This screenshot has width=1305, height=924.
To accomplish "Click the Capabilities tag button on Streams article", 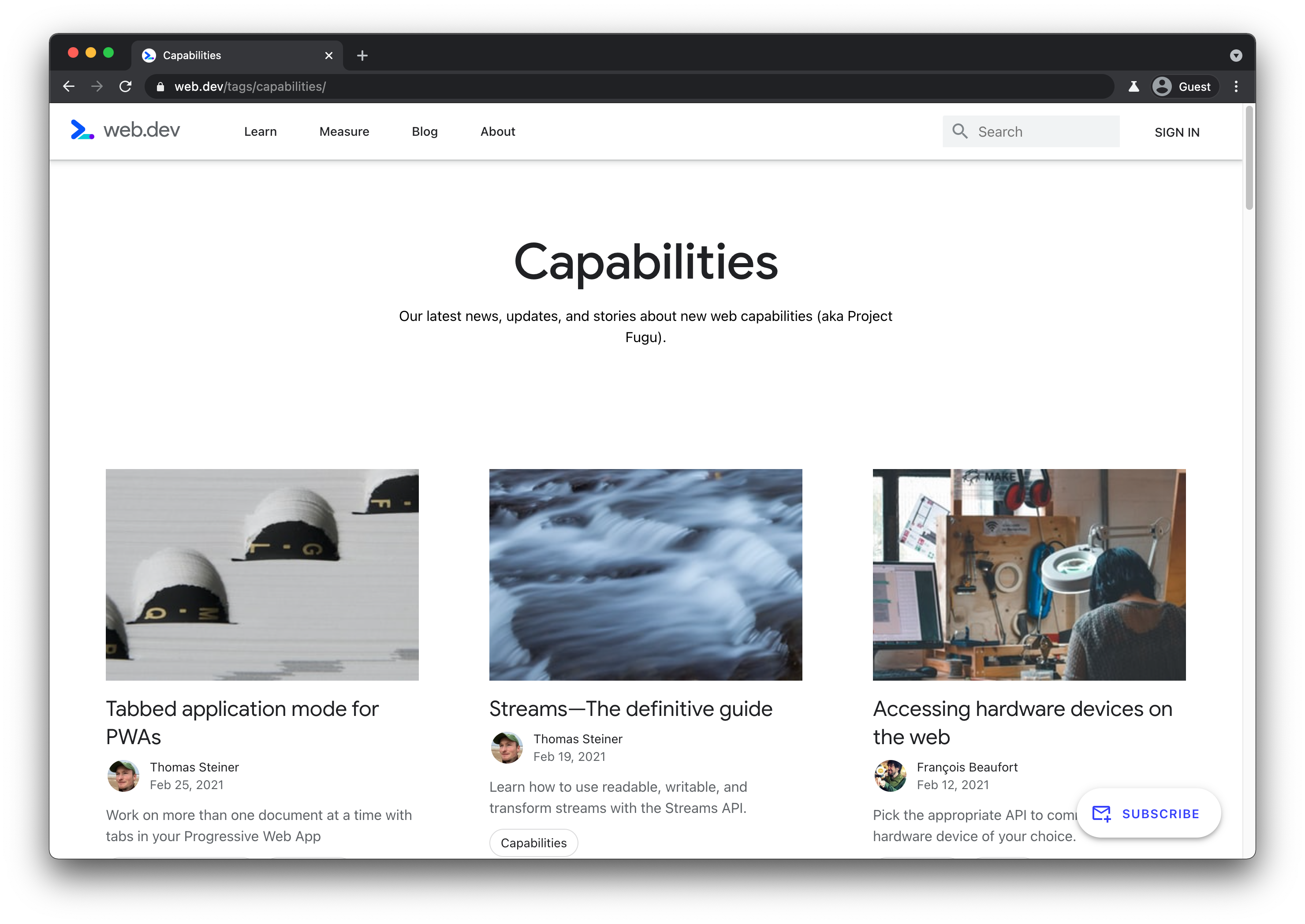I will (533, 842).
